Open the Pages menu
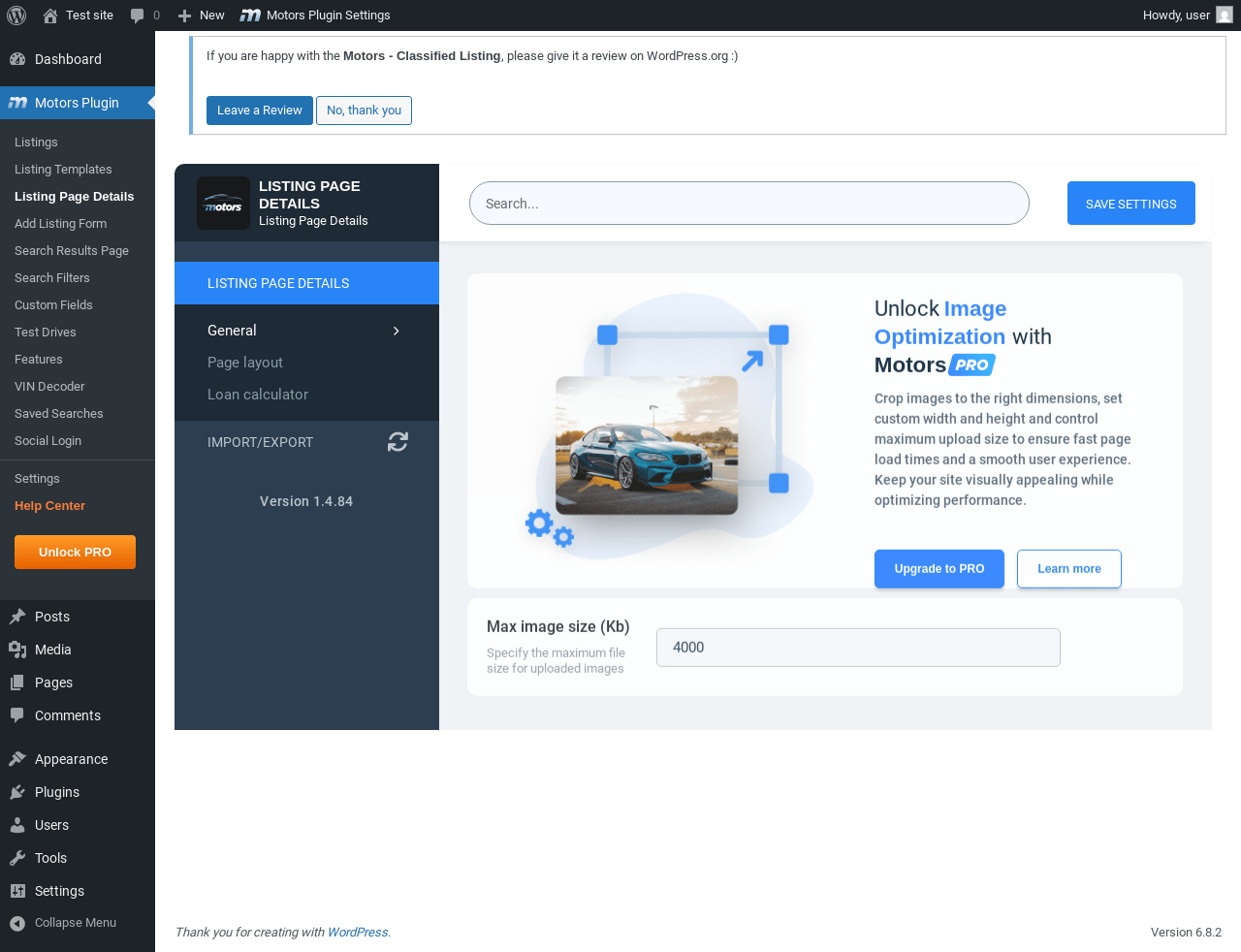Image resolution: width=1241 pixels, height=952 pixels. click(x=78, y=682)
